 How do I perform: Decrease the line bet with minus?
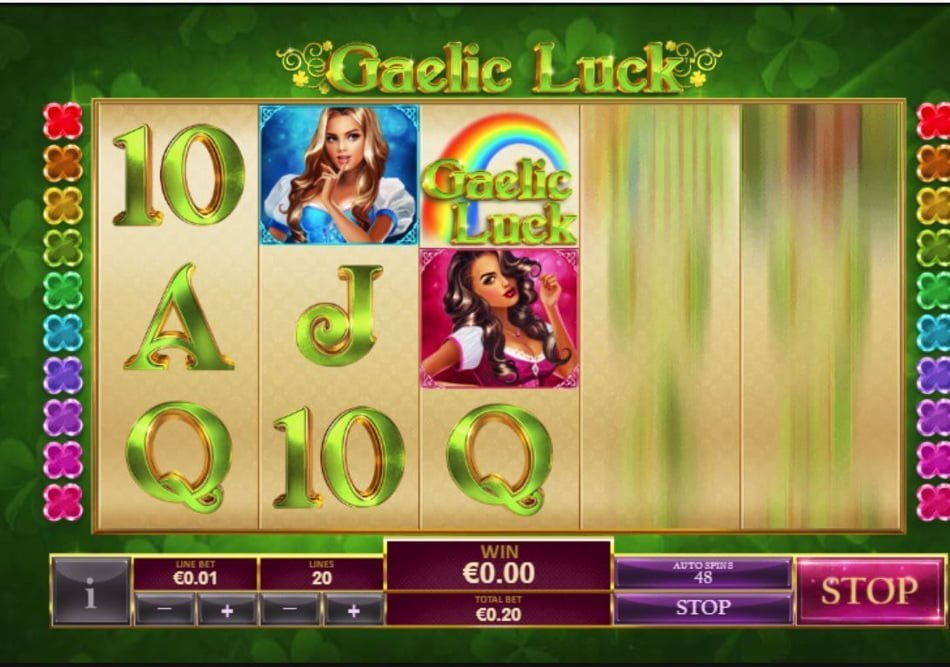[165, 609]
